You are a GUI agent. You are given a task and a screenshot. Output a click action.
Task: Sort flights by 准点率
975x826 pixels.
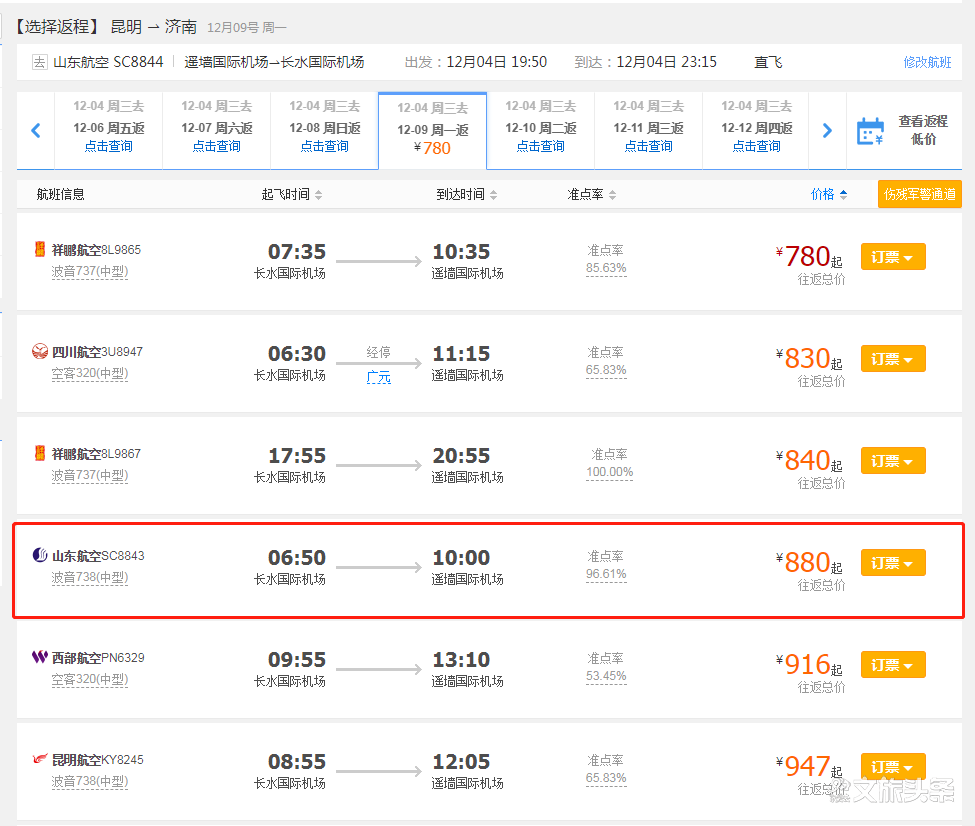591,195
